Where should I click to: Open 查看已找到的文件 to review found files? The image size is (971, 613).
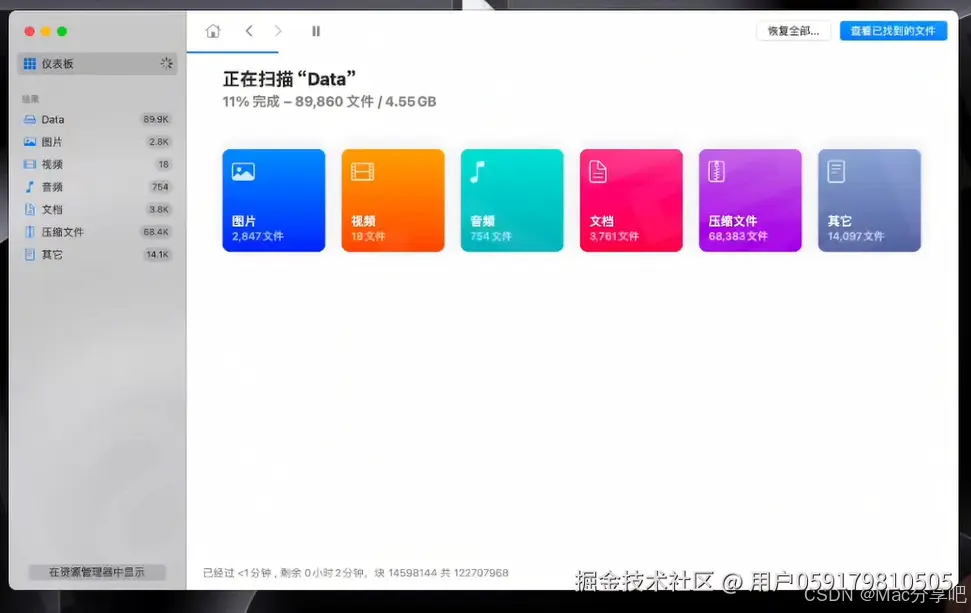tap(893, 30)
